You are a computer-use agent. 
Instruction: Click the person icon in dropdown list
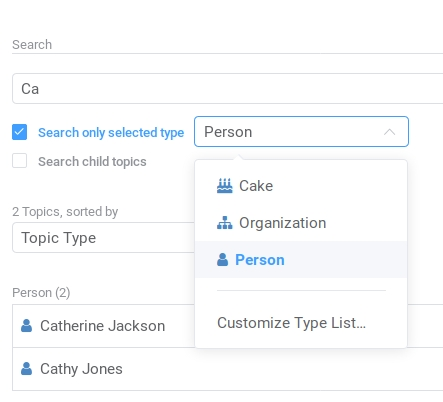pyautogui.click(x=222, y=260)
